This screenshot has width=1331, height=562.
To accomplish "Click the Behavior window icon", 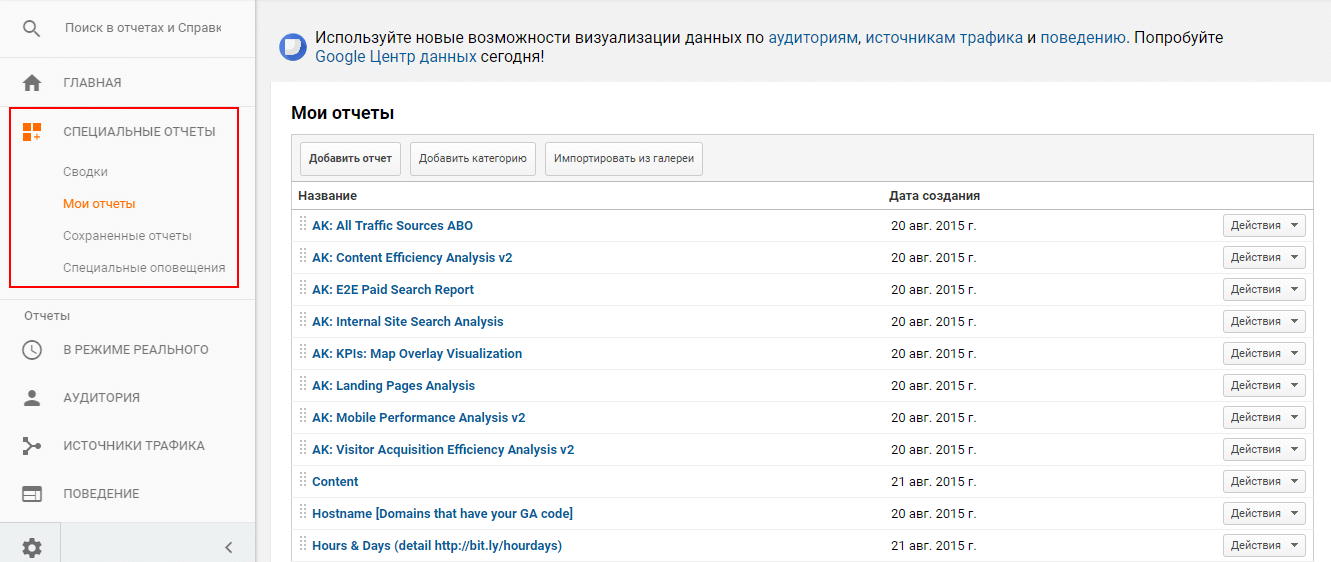I will tap(32, 494).
